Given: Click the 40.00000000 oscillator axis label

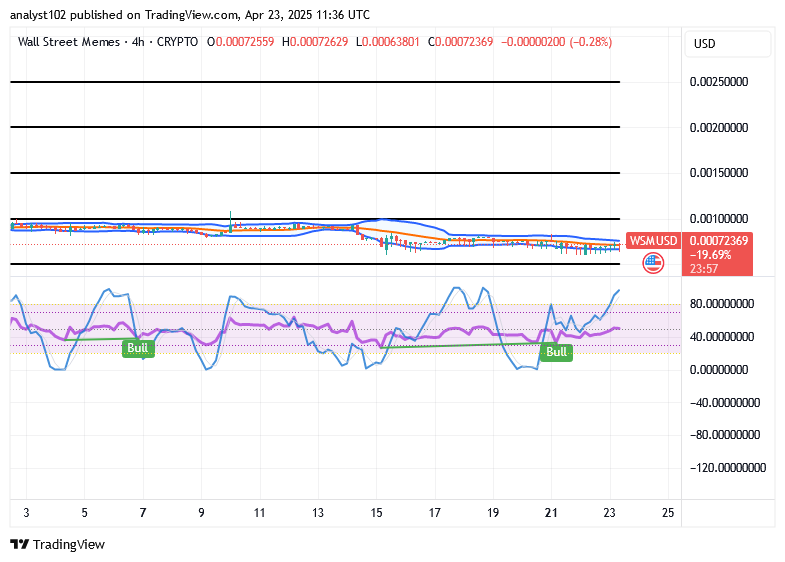Looking at the screenshot, I should click(x=721, y=337).
